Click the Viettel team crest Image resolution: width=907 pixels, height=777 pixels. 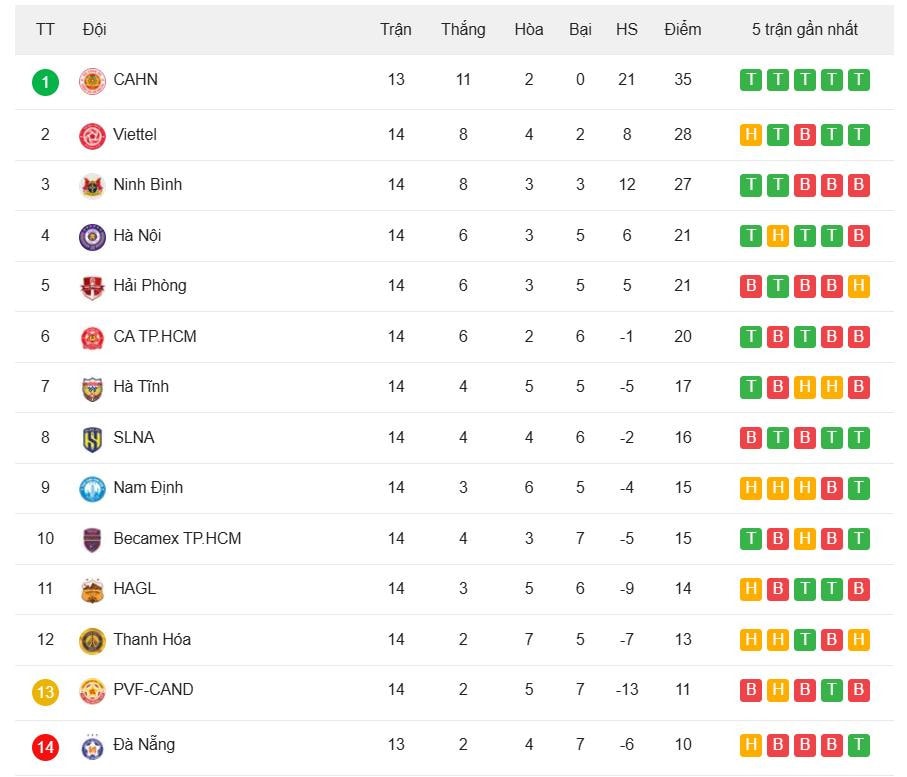tap(92, 136)
